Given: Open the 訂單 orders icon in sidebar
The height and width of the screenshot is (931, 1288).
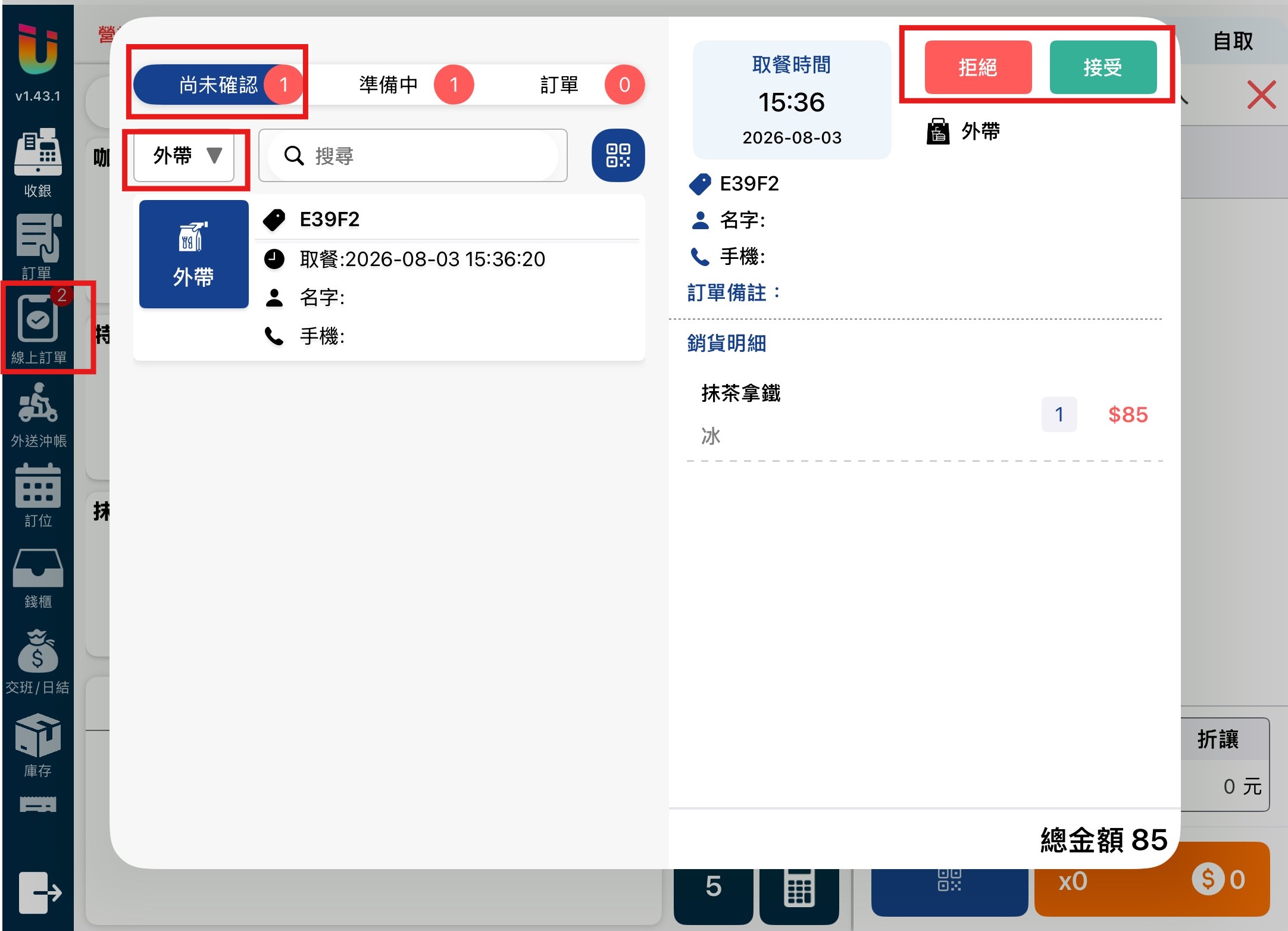Looking at the screenshot, I should coord(37,246).
